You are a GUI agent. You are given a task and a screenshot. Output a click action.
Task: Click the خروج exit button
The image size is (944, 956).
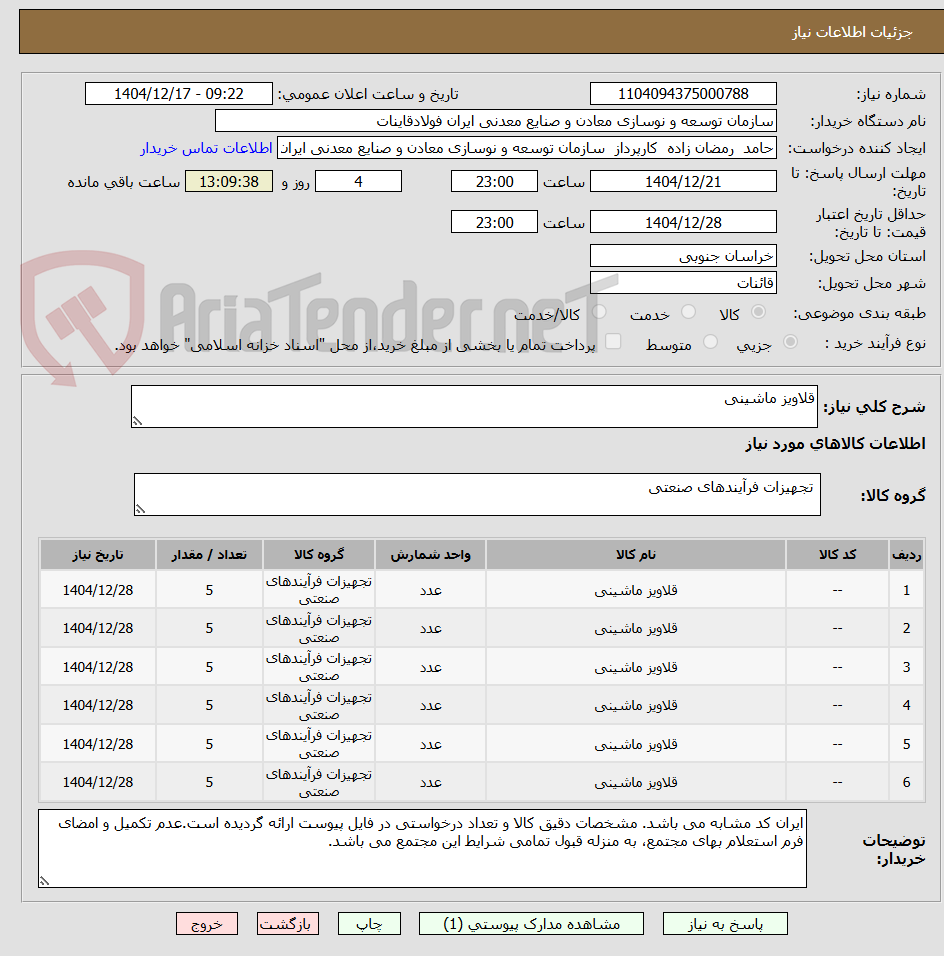tap(207, 924)
